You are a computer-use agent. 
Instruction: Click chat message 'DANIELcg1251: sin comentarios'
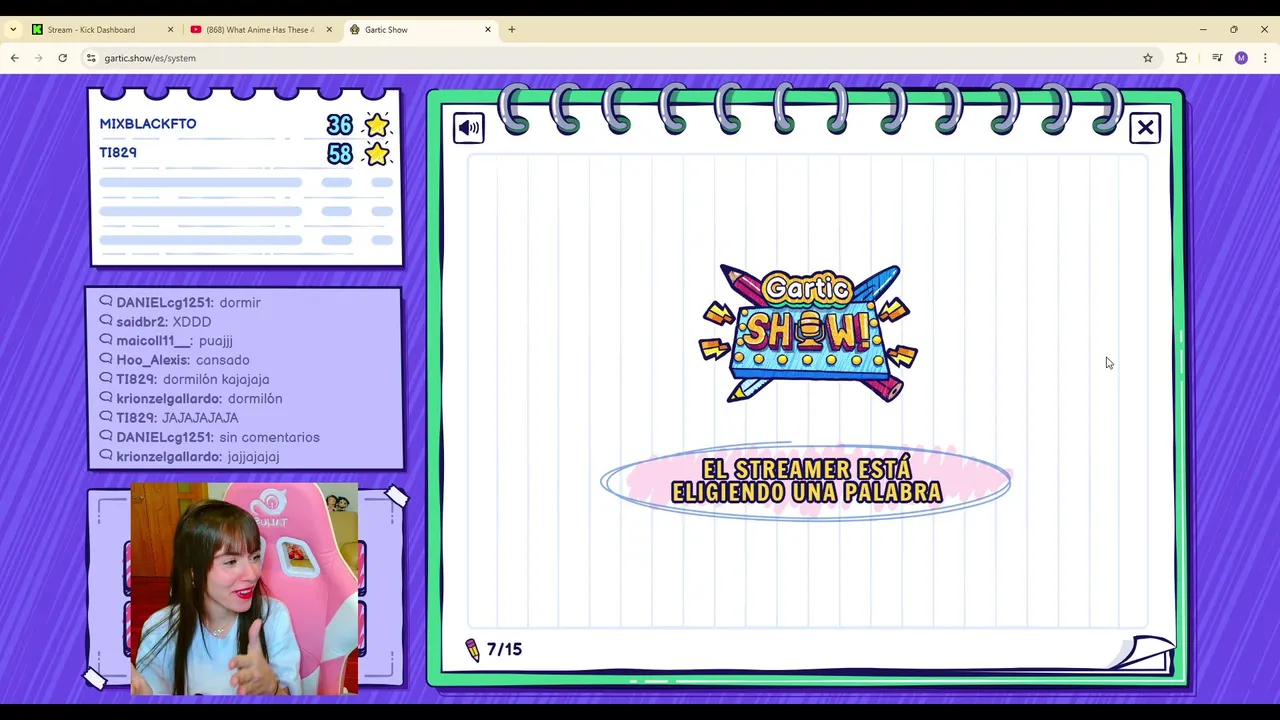pyautogui.click(x=210, y=437)
